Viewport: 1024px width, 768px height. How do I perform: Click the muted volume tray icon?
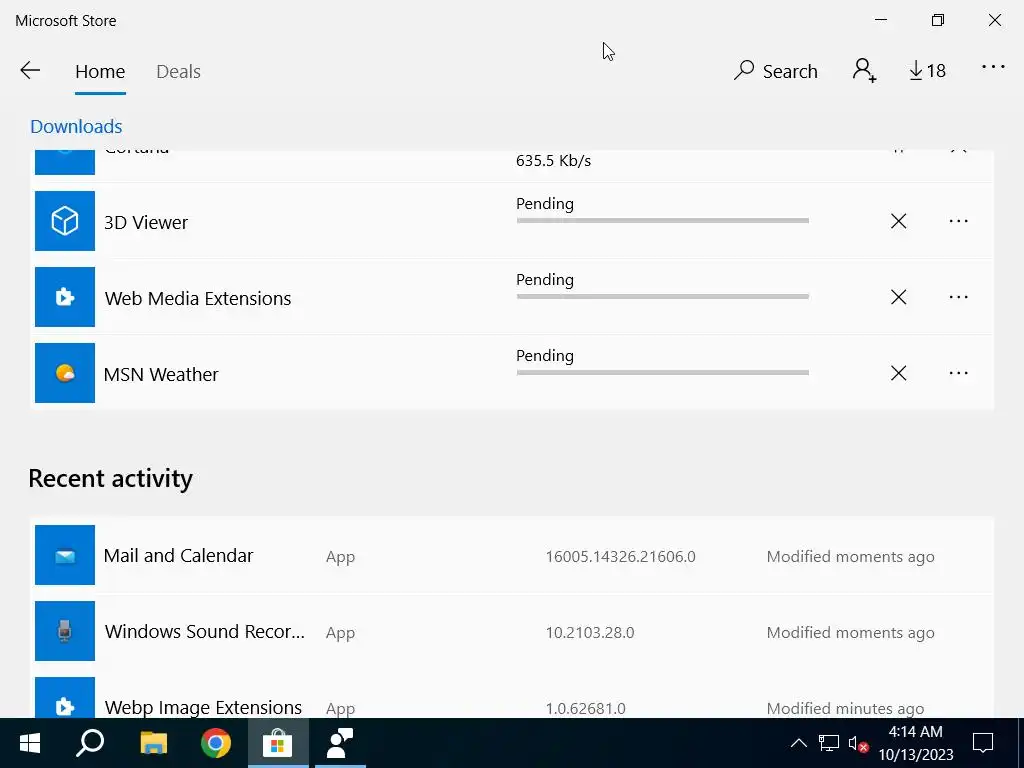tap(858, 744)
